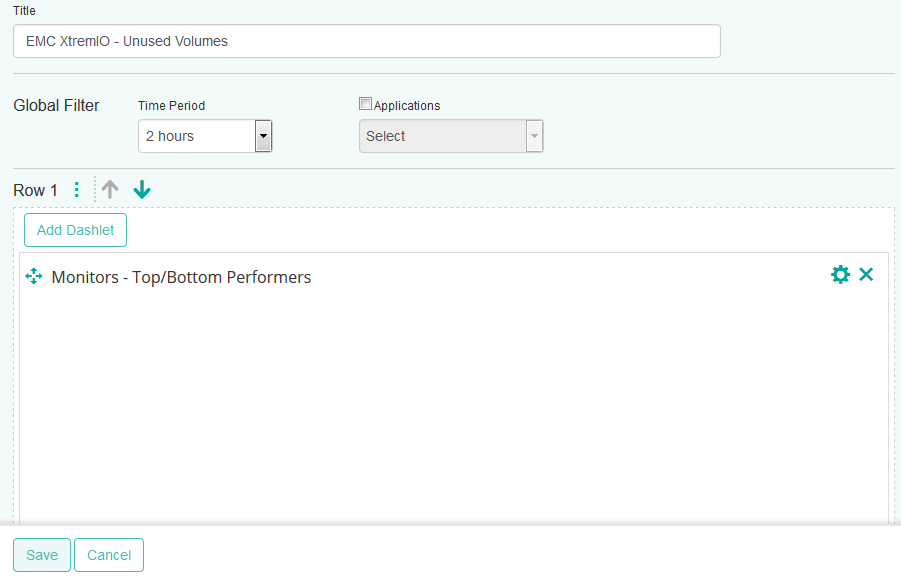This screenshot has height=578, width=901.
Task: Select the "Monitors - Top/Bottom Performers" heading
Action: tap(180, 277)
